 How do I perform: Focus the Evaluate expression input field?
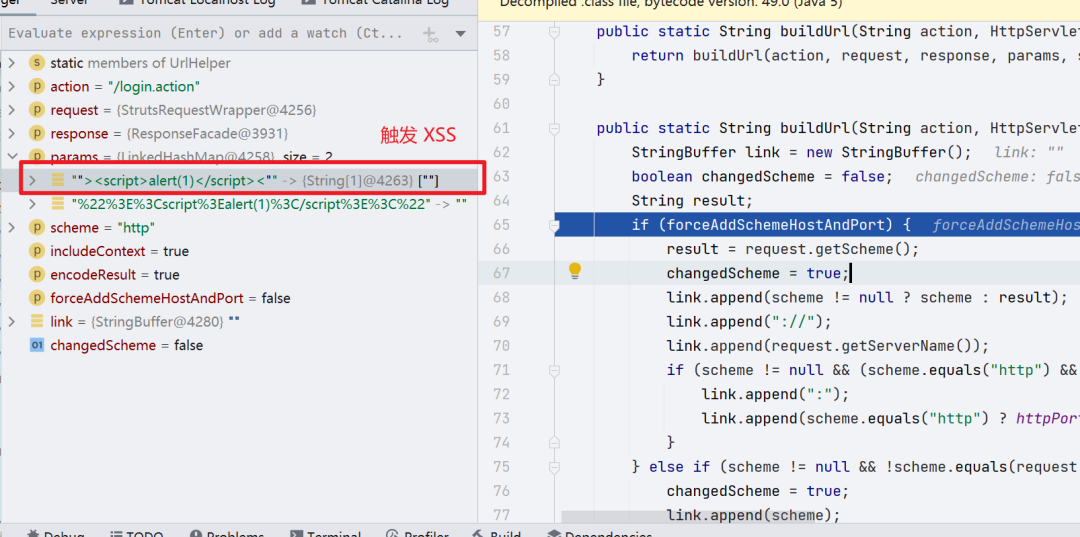205,33
